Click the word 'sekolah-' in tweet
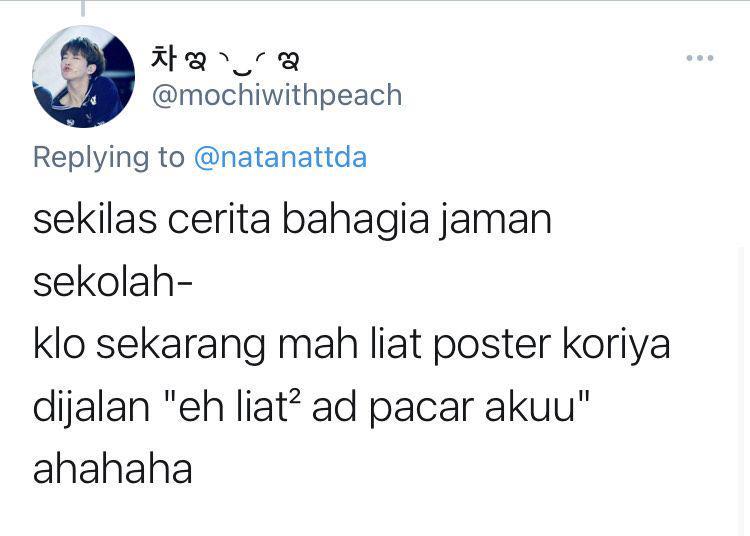Viewport: 750px width, 536px height. [113, 282]
